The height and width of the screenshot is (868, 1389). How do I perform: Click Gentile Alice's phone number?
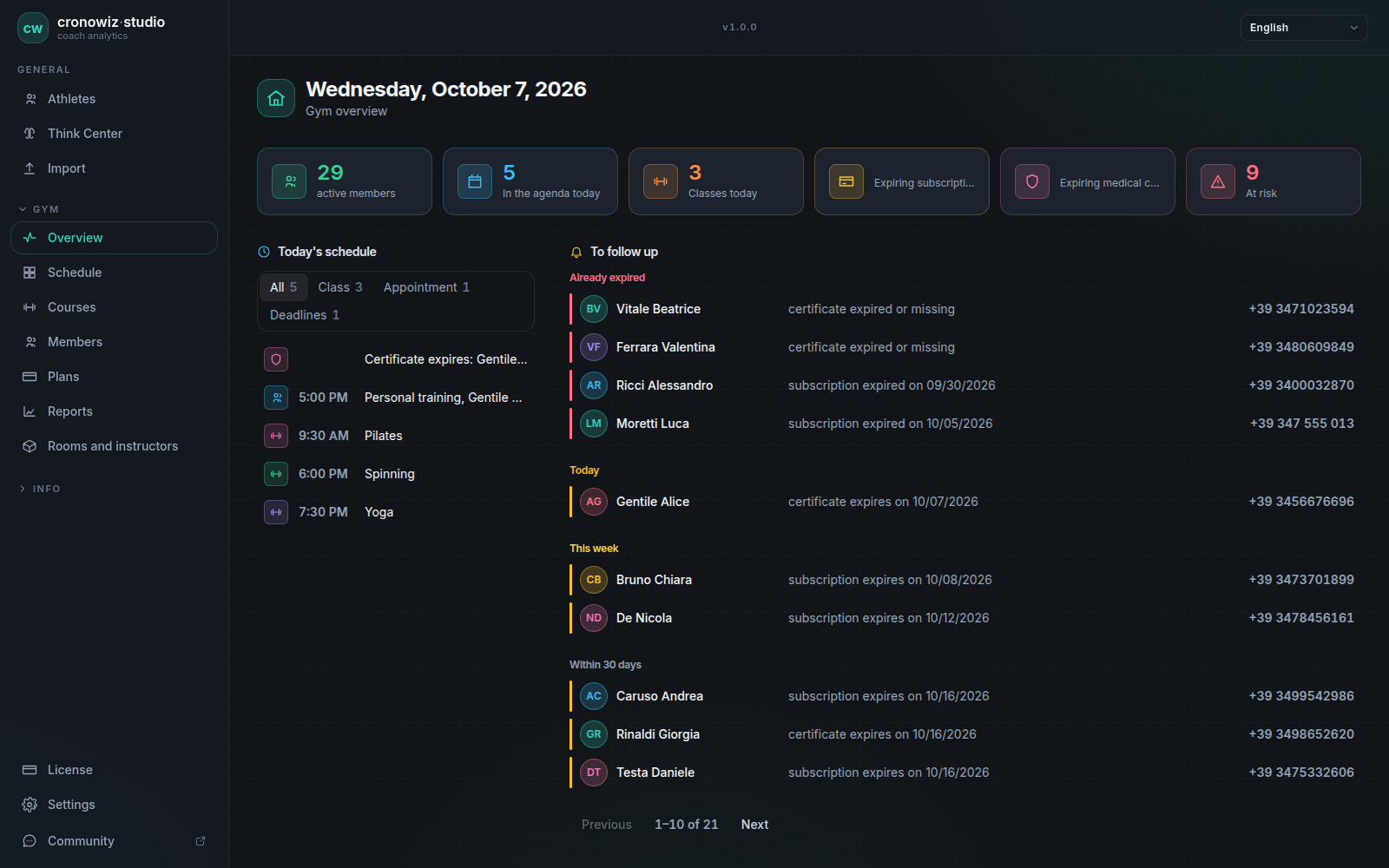point(1301,502)
